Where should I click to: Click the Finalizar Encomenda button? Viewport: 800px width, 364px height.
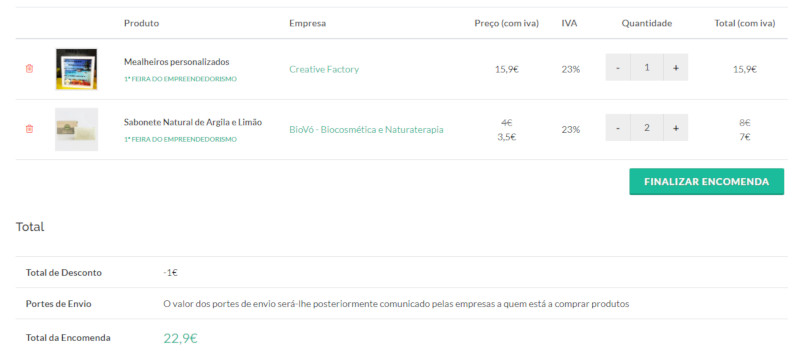(707, 182)
